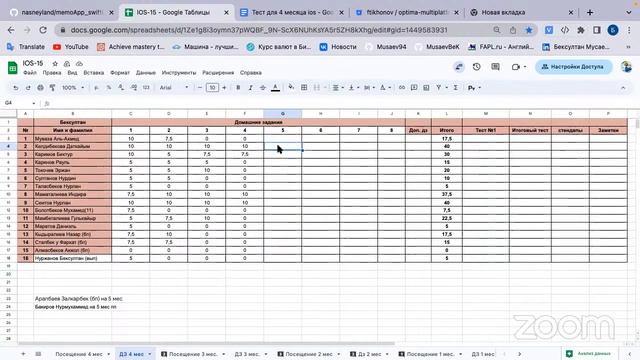Switch to the Посещение 3 мес sheet tab

[x=193, y=354]
